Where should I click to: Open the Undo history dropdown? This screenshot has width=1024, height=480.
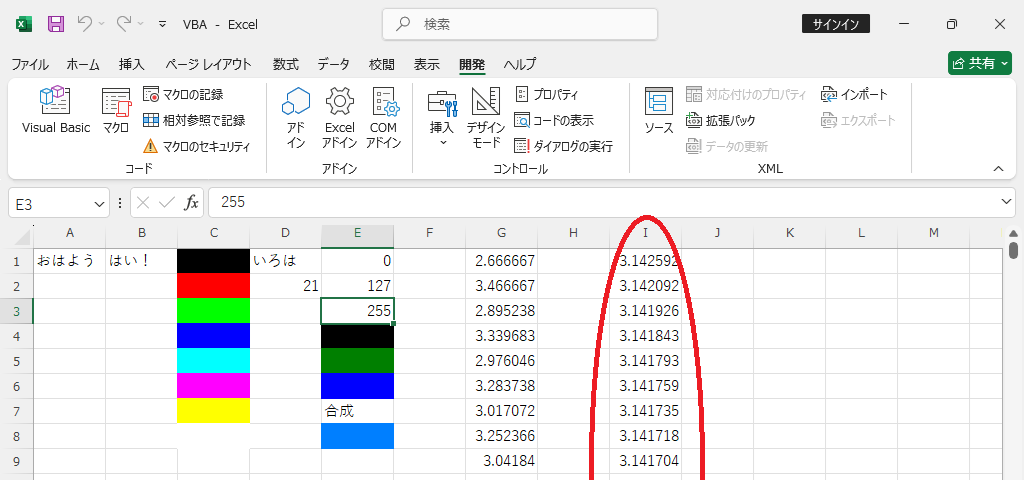click(101, 24)
